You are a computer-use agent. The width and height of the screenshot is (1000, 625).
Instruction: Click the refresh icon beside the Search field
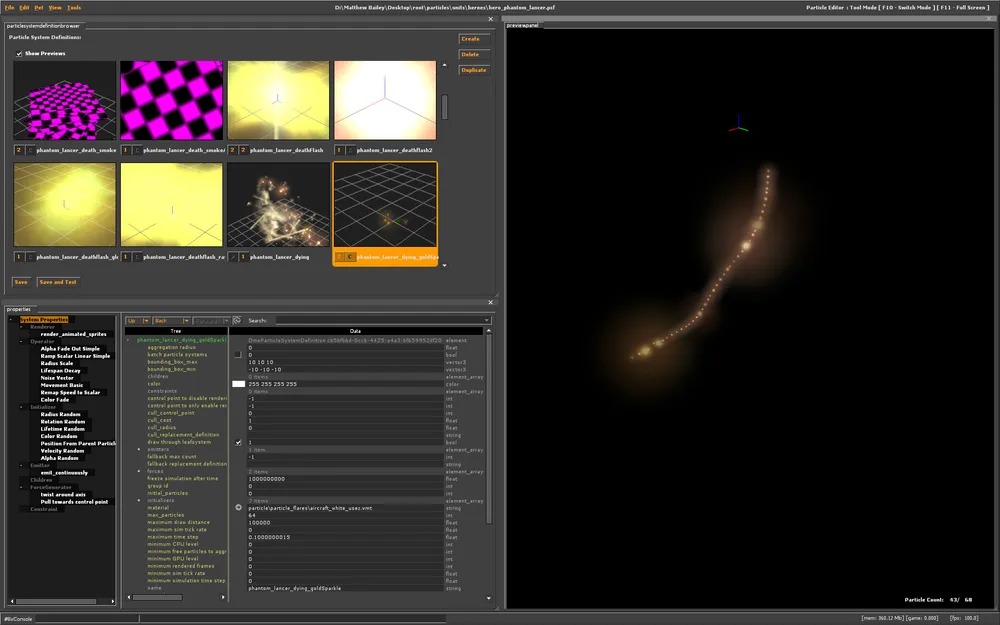(x=237, y=320)
